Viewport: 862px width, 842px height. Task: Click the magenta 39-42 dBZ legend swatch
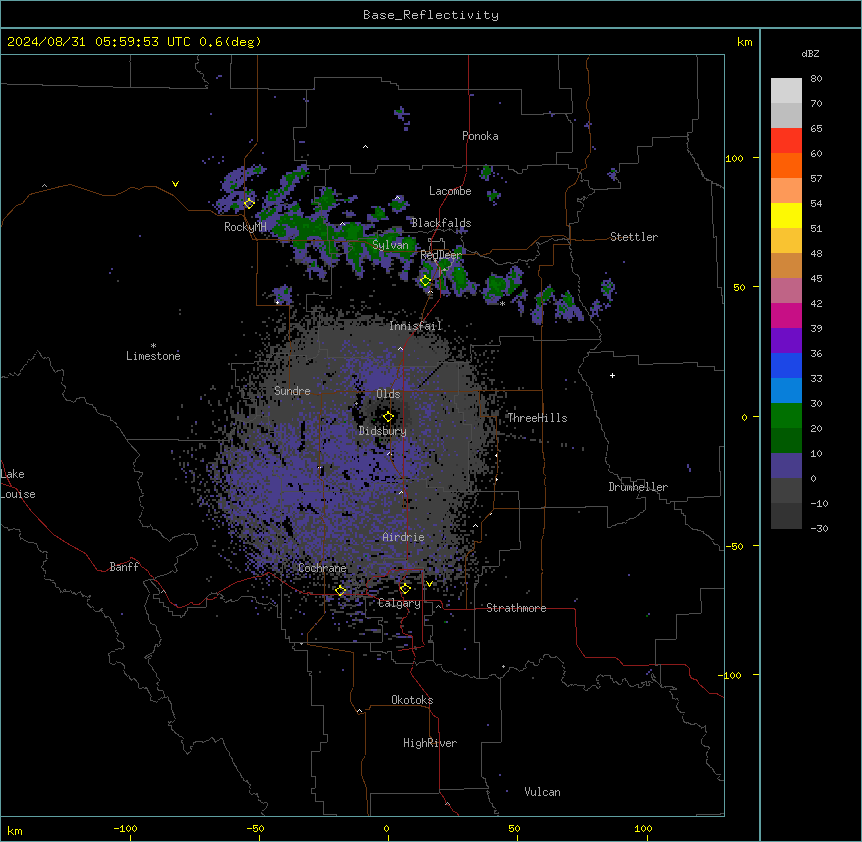tap(786, 315)
